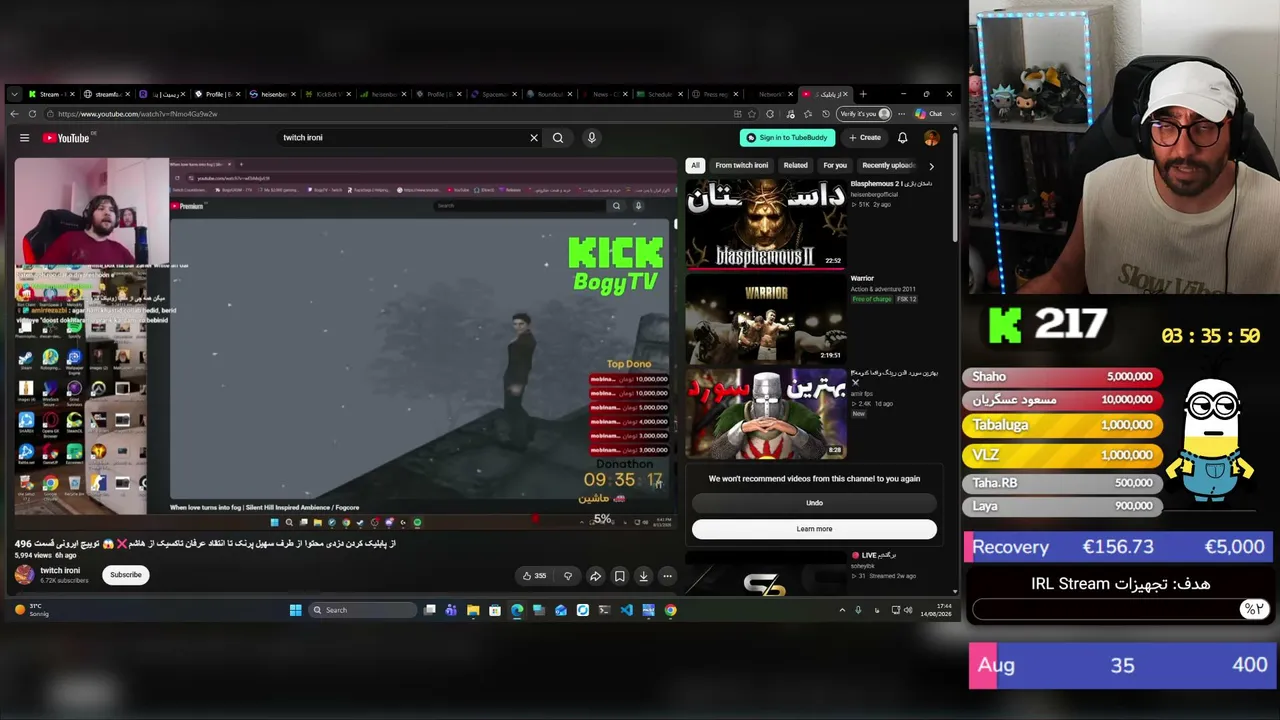
Task: Dismiss the knight video suggestion with X
Action: (855, 383)
